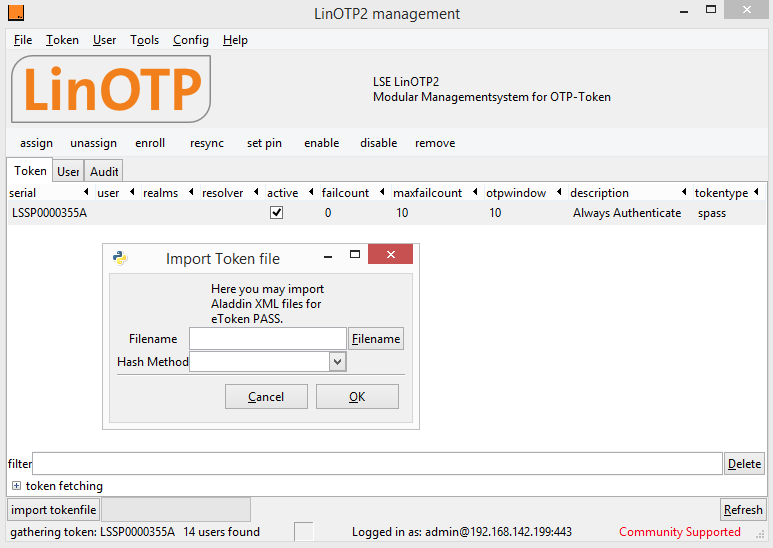The height and width of the screenshot is (548, 773).
Task: Click the disable toolbar action
Action: pyautogui.click(x=378, y=143)
